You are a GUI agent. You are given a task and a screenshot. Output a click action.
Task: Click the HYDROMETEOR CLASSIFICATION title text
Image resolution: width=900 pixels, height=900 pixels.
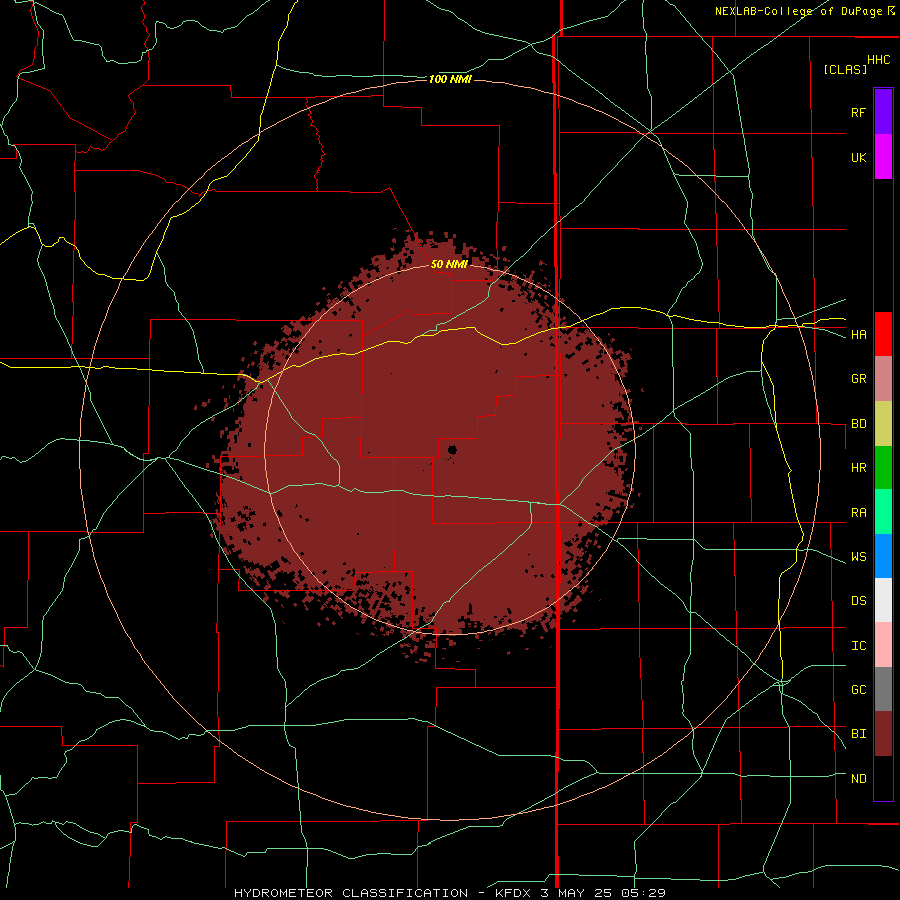click(x=351, y=893)
